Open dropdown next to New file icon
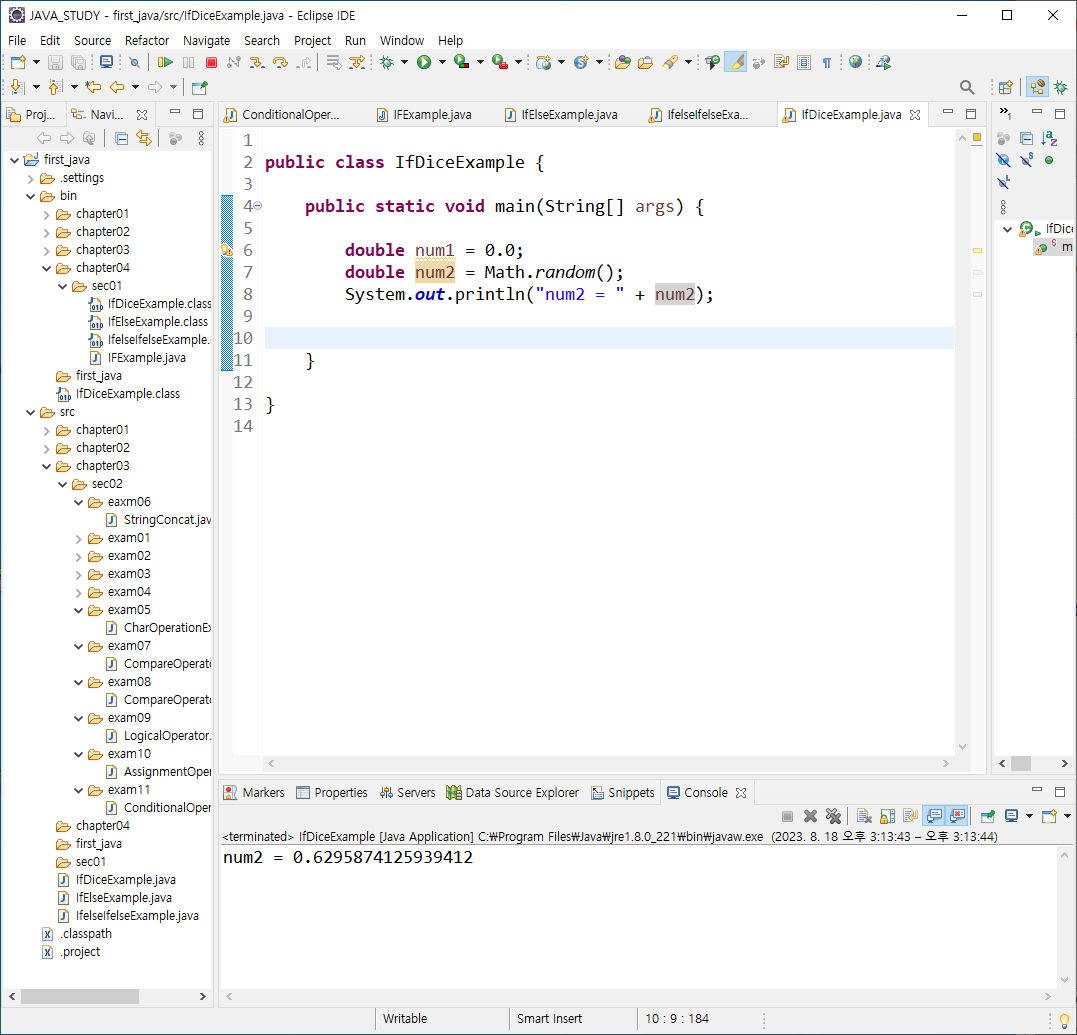 [36, 62]
